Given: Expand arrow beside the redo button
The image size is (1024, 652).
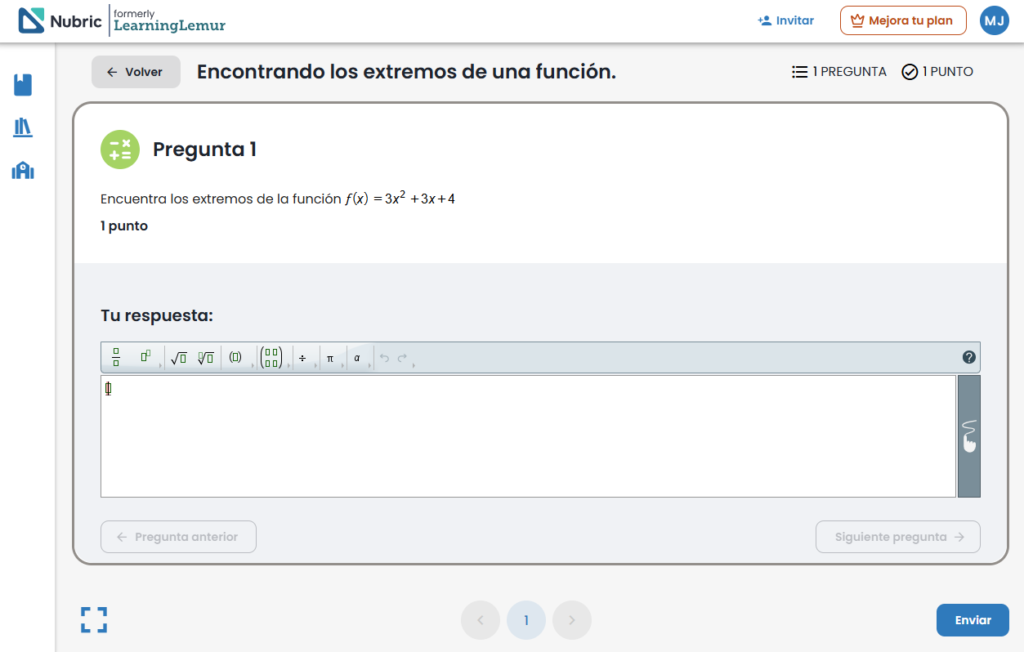Looking at the screenshot, I should 413,365.
